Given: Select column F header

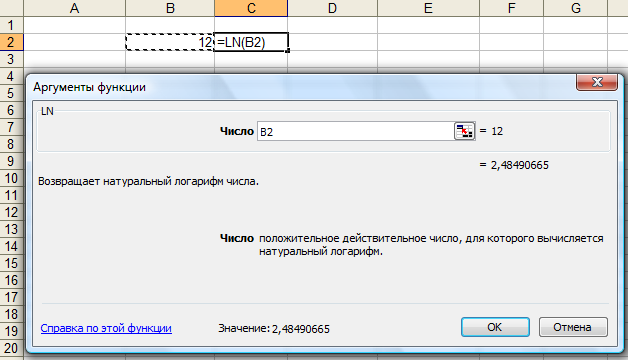Looking at the screenshot, I should coord(511,8).
